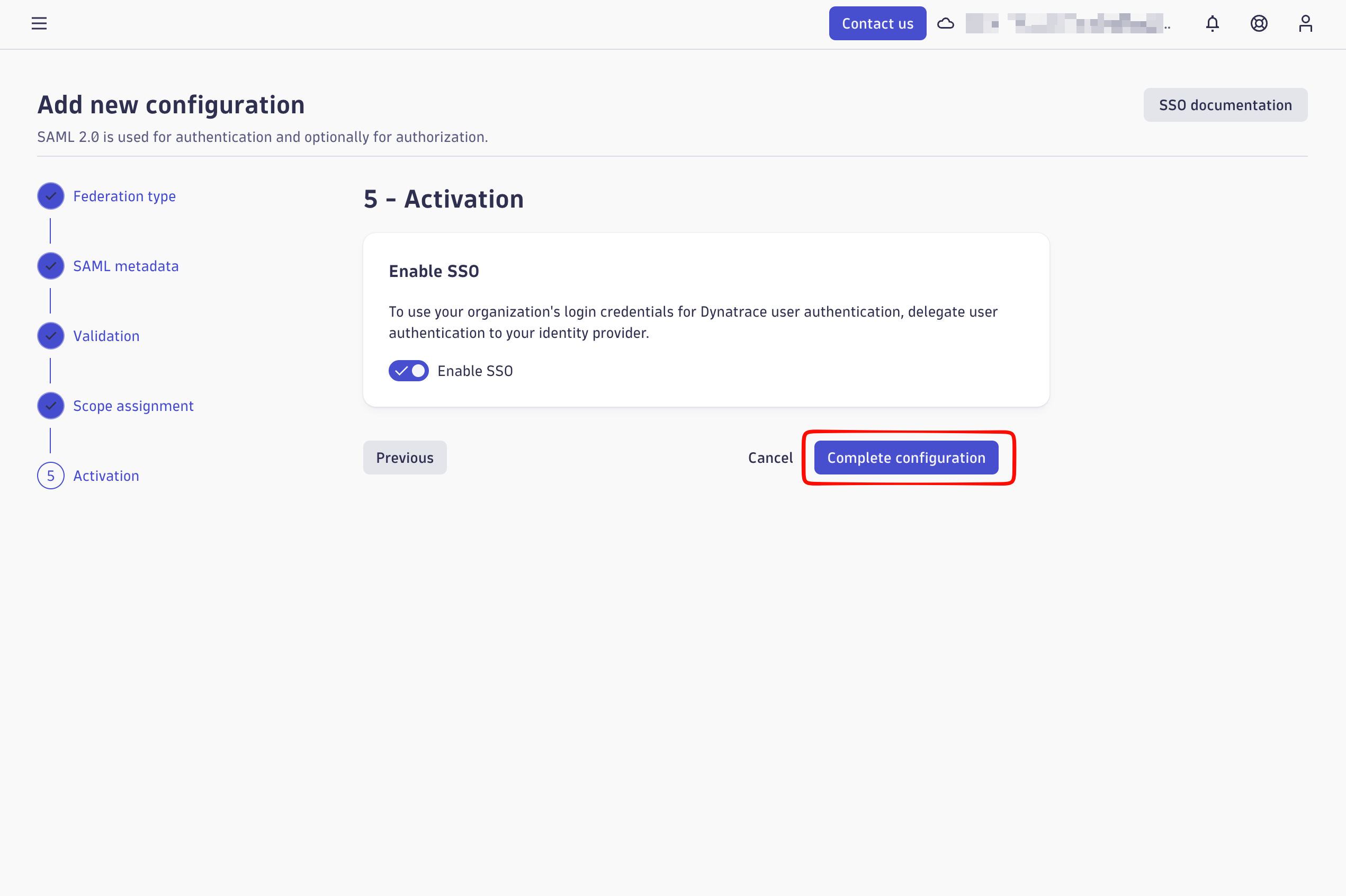Open the hamburger navigation menu
This screenshot has width=1346, height=896.
pos(39,23)
